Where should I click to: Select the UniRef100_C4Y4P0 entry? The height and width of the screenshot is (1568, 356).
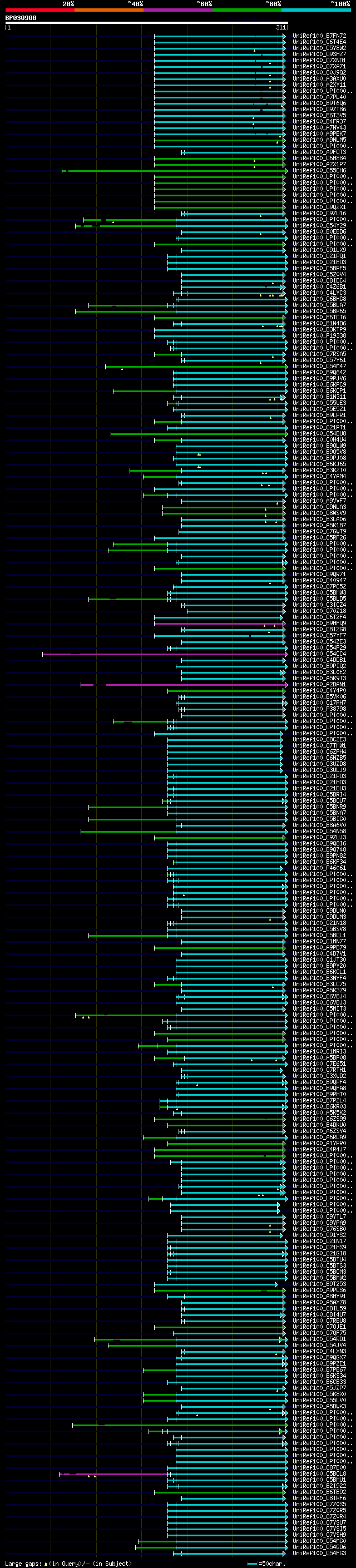[x=319, y=690]
